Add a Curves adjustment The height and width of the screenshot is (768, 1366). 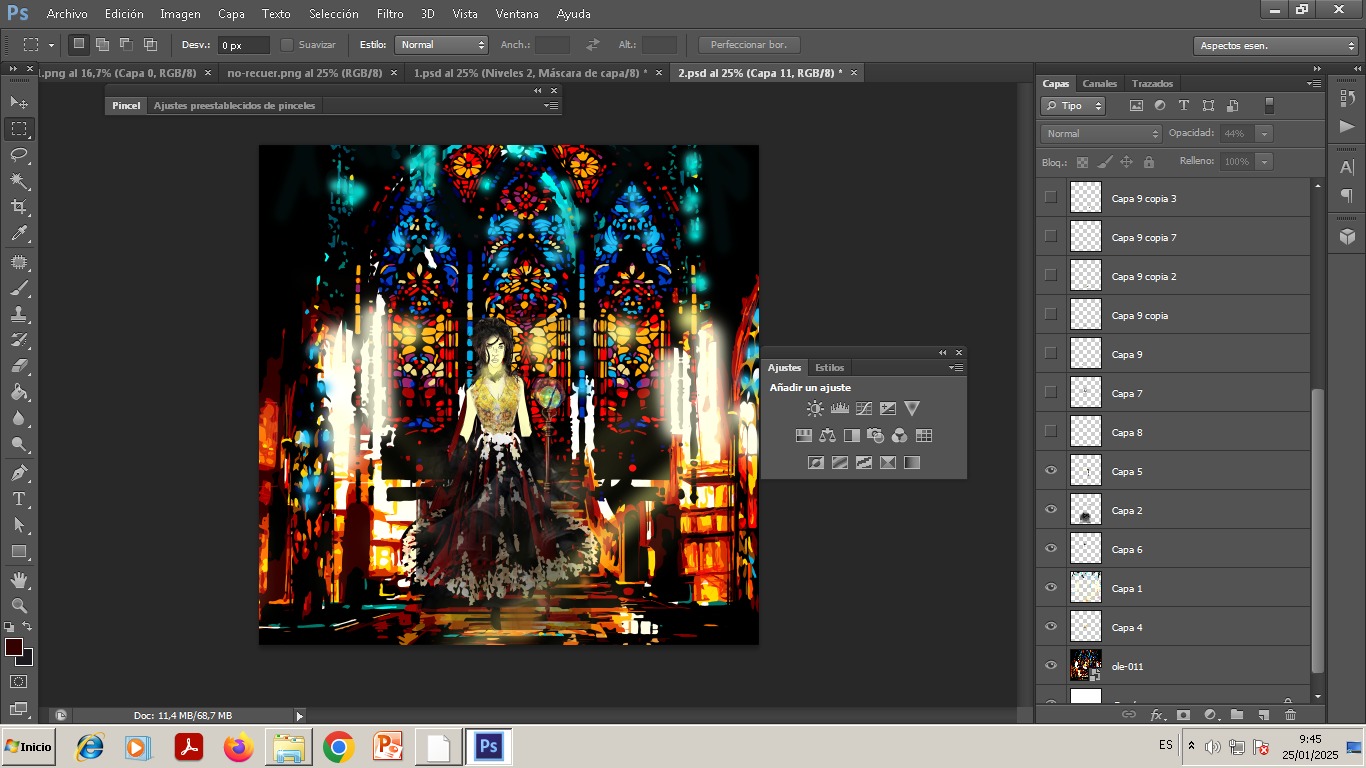(863, 408)
